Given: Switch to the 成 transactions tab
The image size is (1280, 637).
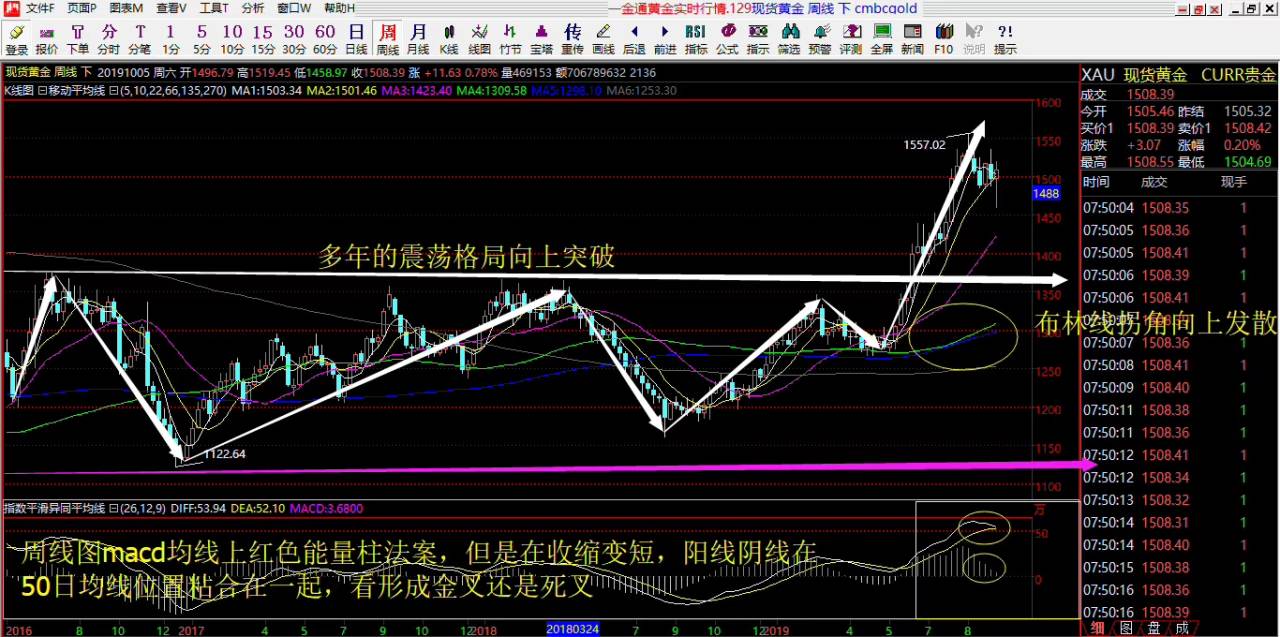Looking at the screenshot, I should (1181, 628).
